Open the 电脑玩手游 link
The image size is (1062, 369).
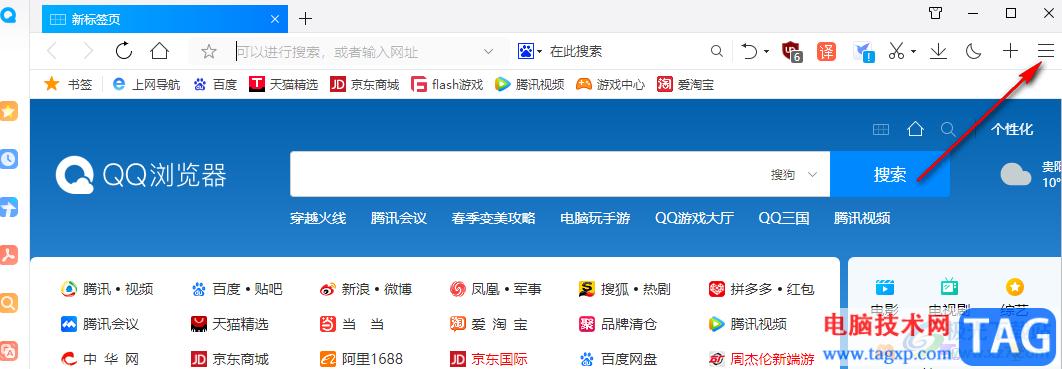[595, 218]
